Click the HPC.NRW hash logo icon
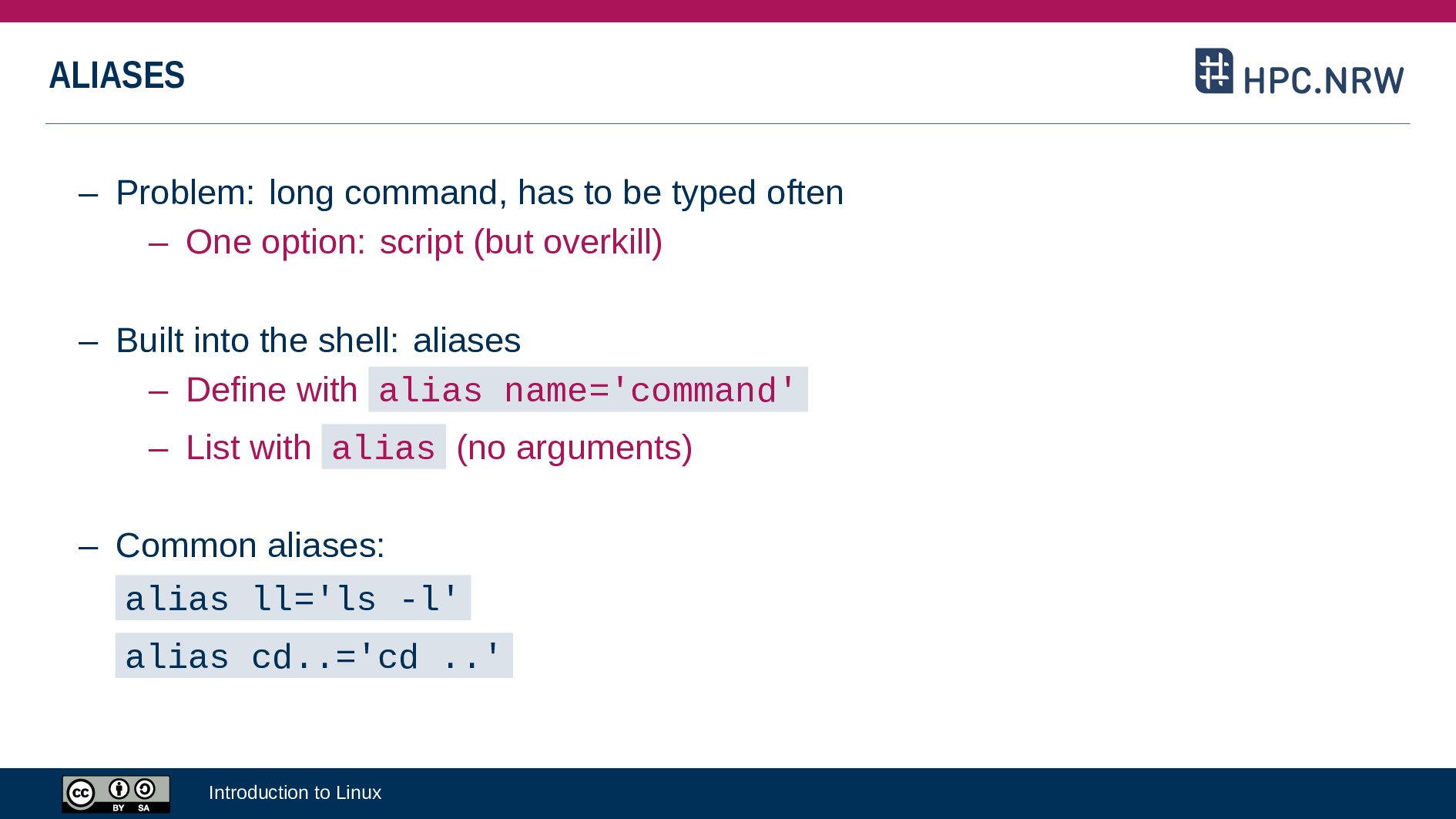The height and width of the screenshot is (819, 1456). pos(1213,71)
